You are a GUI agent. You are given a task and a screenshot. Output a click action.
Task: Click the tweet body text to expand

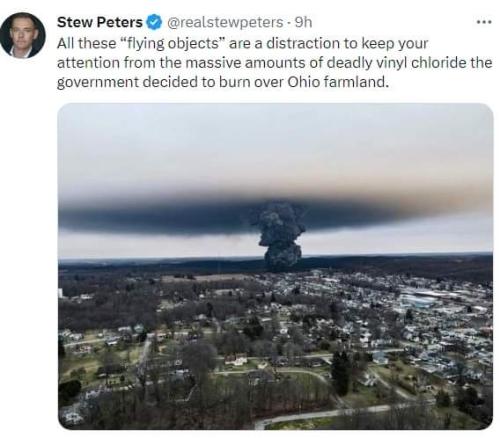[x=275, y=63]
